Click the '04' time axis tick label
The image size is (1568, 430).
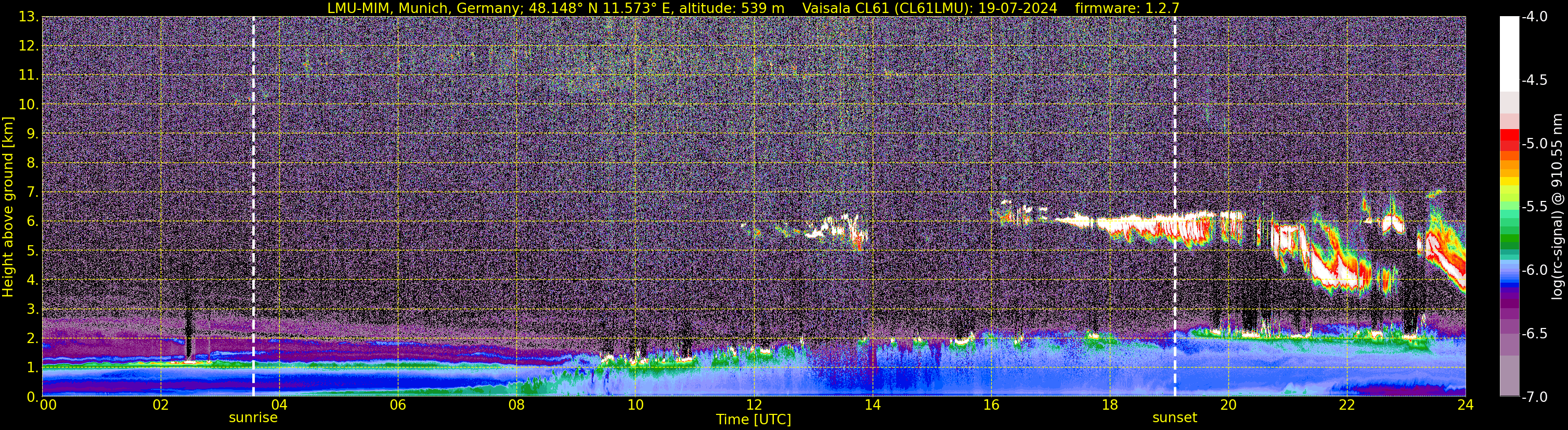279,405
